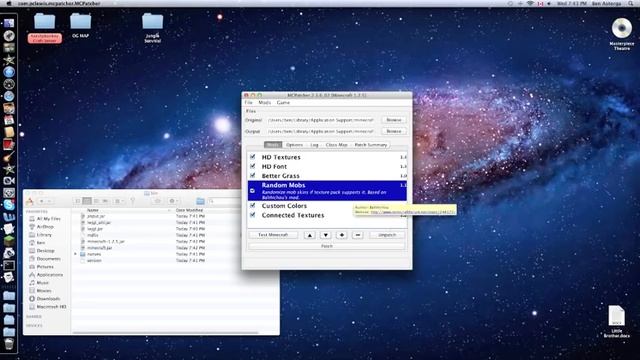Click the Finder horizontal scrollbar
The image size is (640, 360).
[166, 333]
